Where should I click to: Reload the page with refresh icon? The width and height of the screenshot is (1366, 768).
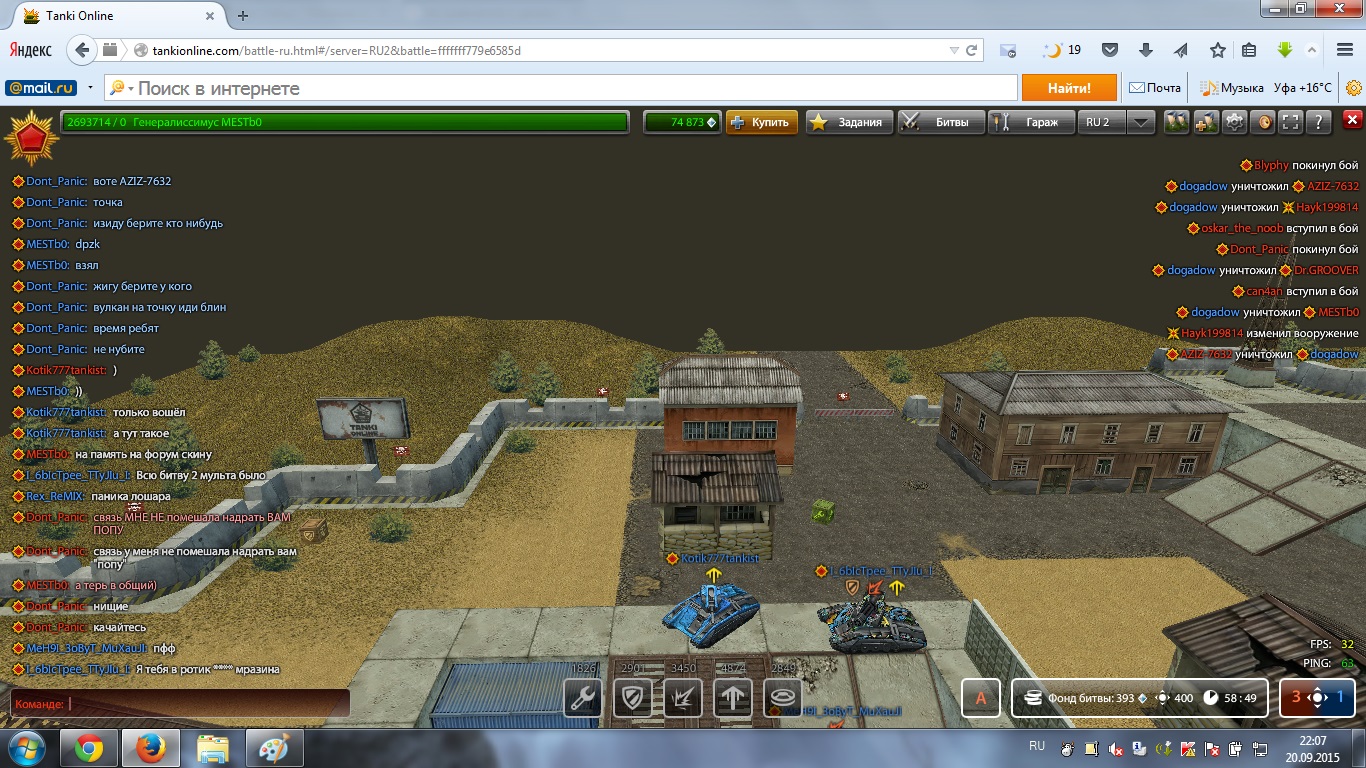[x=971, y=50]
